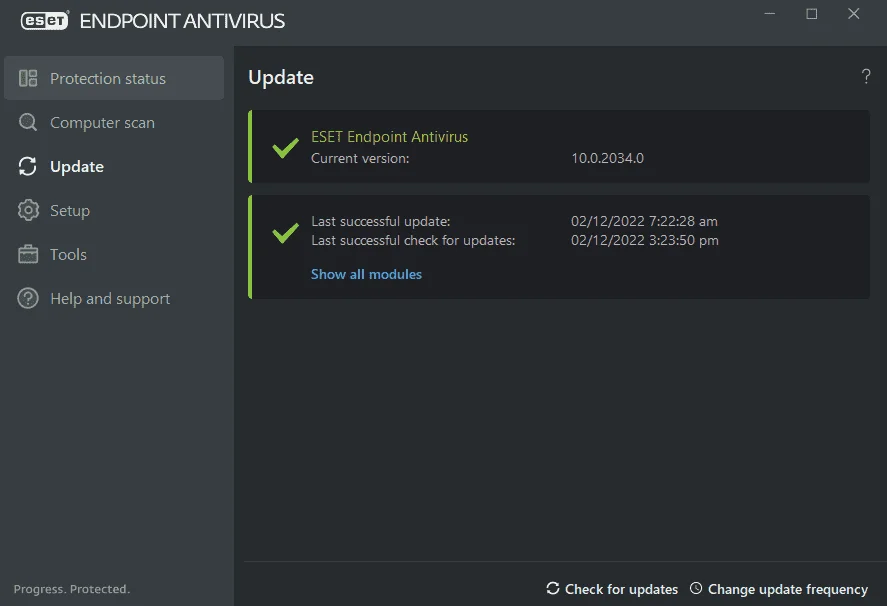The height and width of the screenshot is (606, 887).
Task: Click the Current version: label
Action: tap(360, 158)
